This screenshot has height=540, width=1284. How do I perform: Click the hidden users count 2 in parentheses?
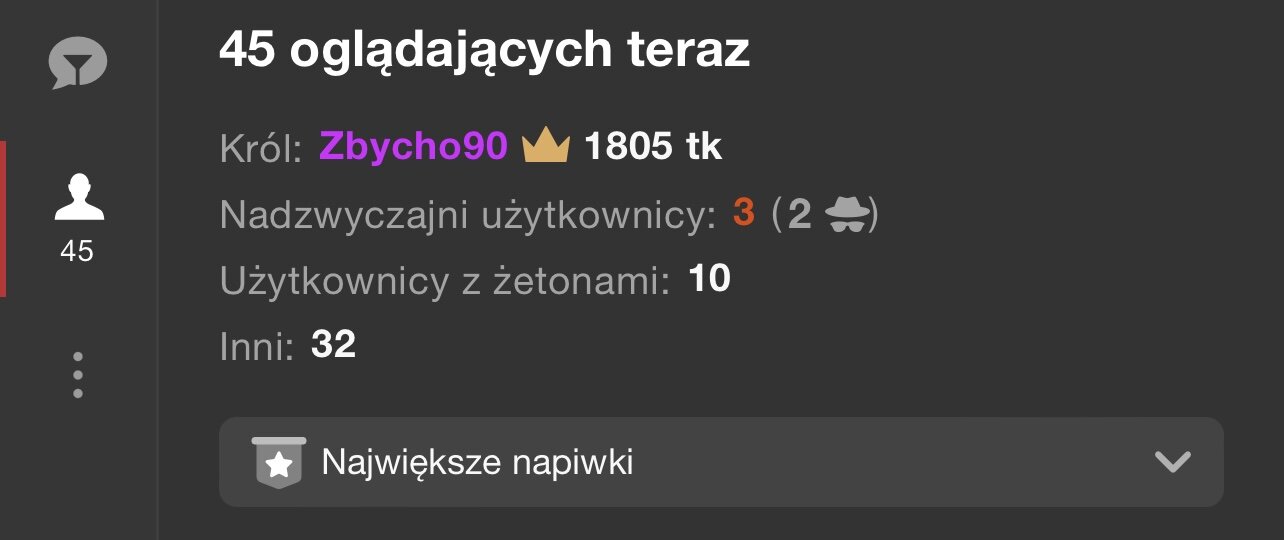coord(799,214)
